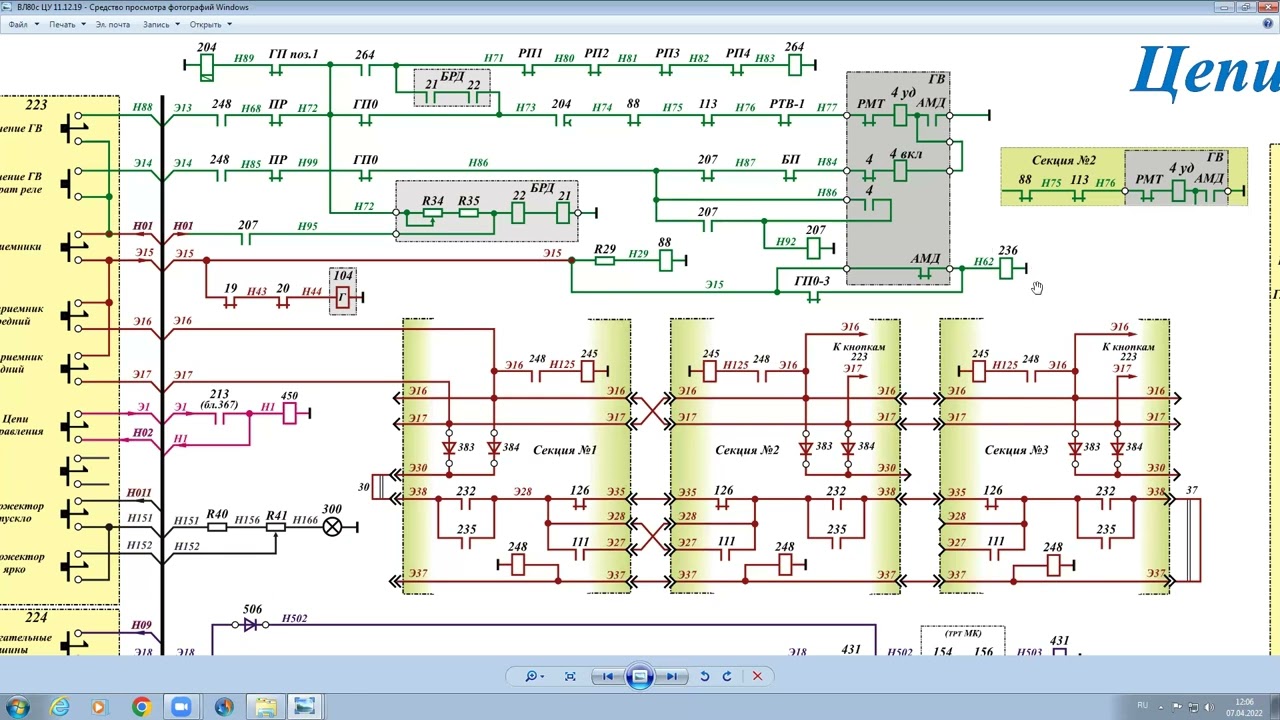The height and width of the screenshot is (720, 1280).
Task: Open the Эл. почта menu item
Action: pos(113,24)
